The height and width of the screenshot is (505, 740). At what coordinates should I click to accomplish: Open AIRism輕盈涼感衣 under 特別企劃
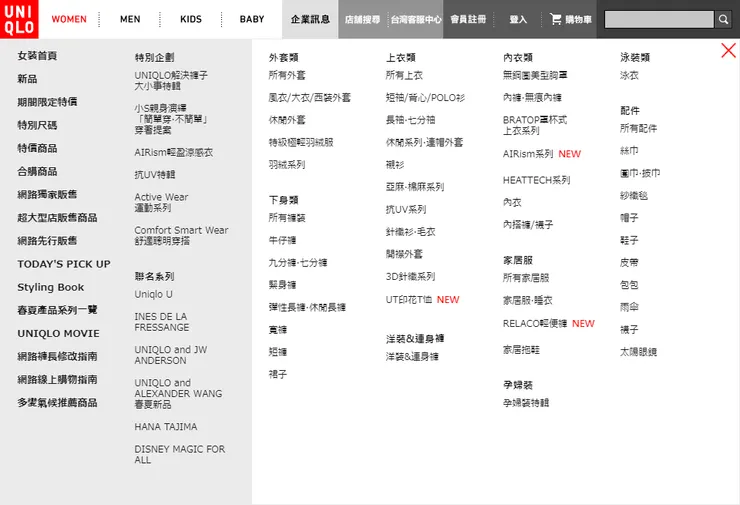coord(174,152)
